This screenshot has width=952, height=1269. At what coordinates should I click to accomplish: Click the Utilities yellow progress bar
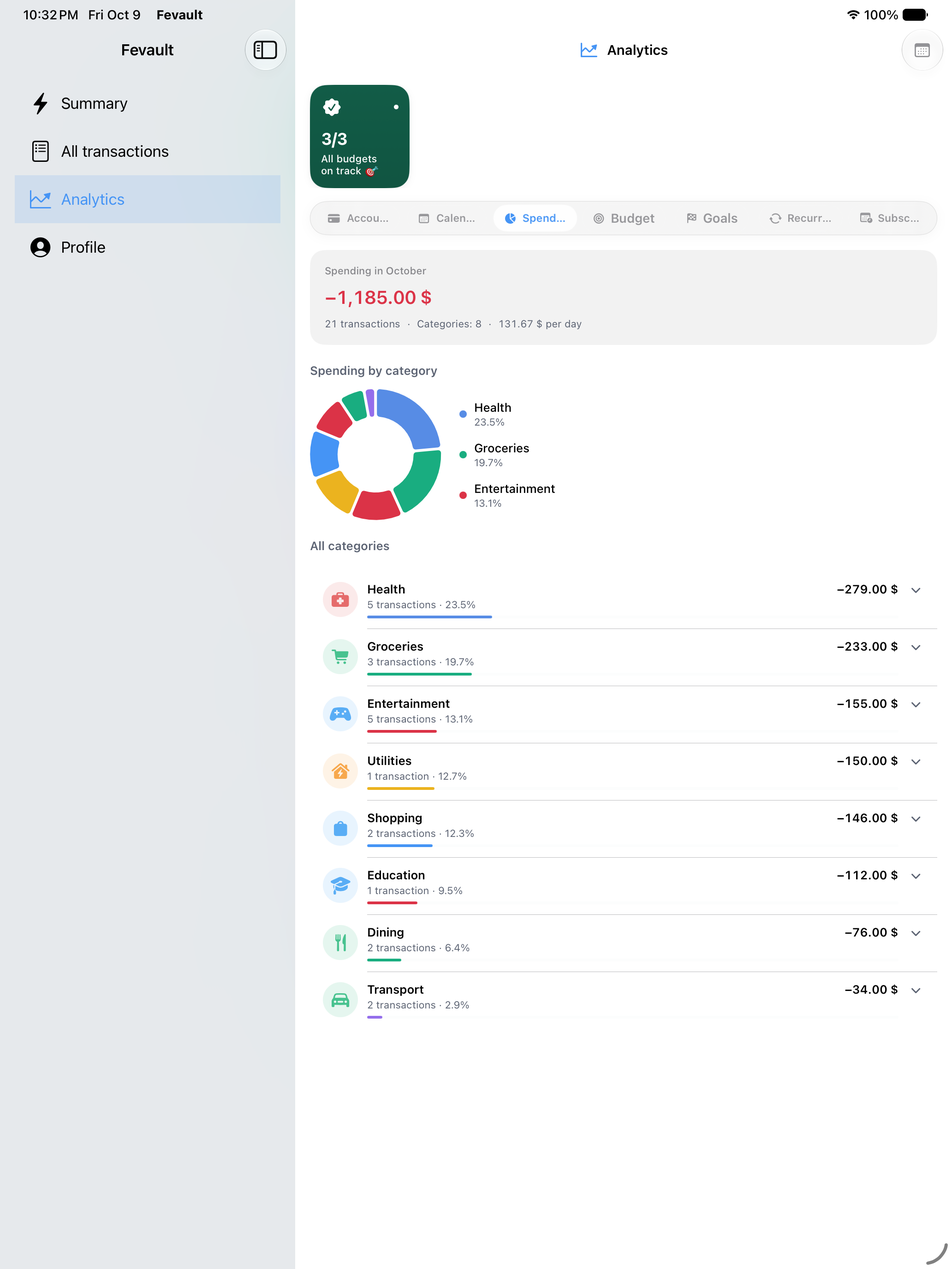tap(400, 788)
